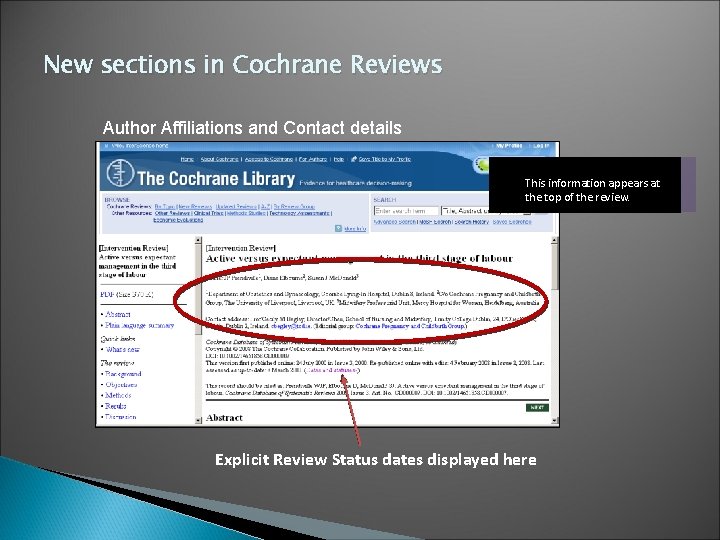Open Cochrane Pregnancy and Childbirth Group link
Viewport: 720px width, 540px height.
point(411,326)
